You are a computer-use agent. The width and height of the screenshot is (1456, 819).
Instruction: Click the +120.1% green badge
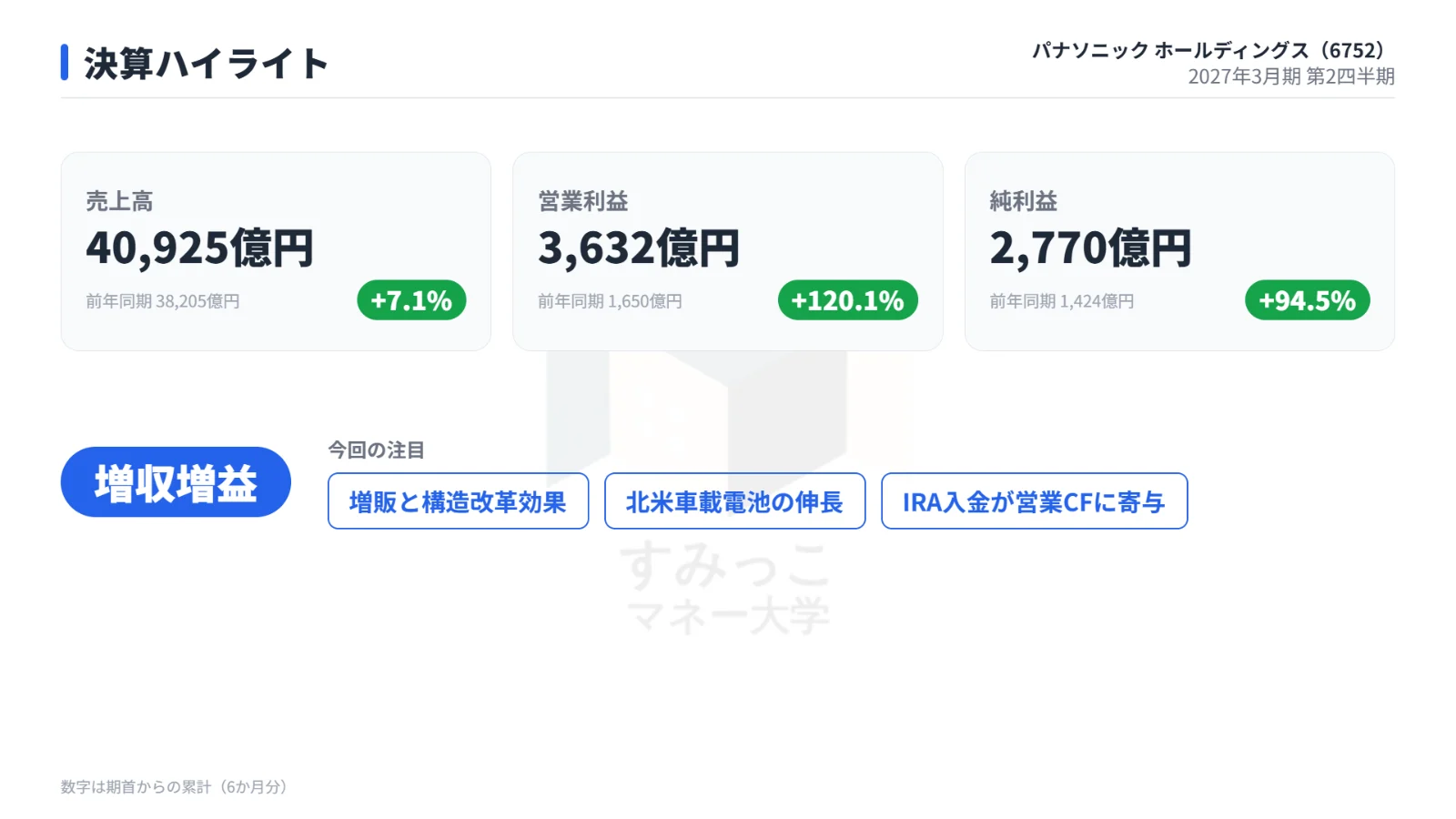[x=848, y=300]
